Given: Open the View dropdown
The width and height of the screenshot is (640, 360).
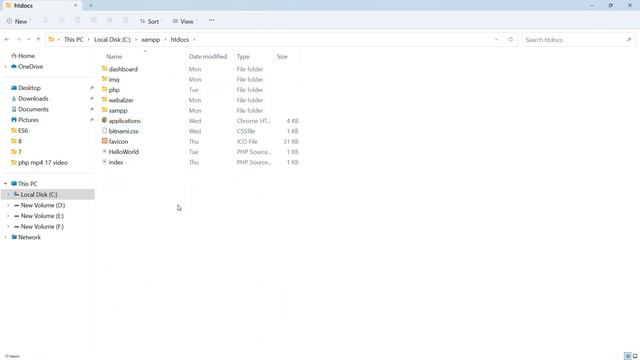Looking at the screenshot, I should [x=184, y=21].
